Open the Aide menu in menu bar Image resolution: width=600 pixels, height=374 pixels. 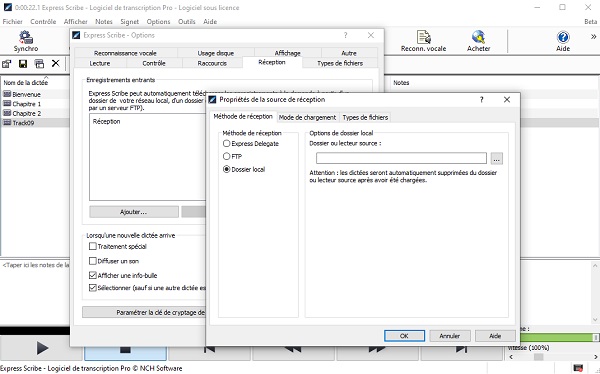(x=210, y=22)
